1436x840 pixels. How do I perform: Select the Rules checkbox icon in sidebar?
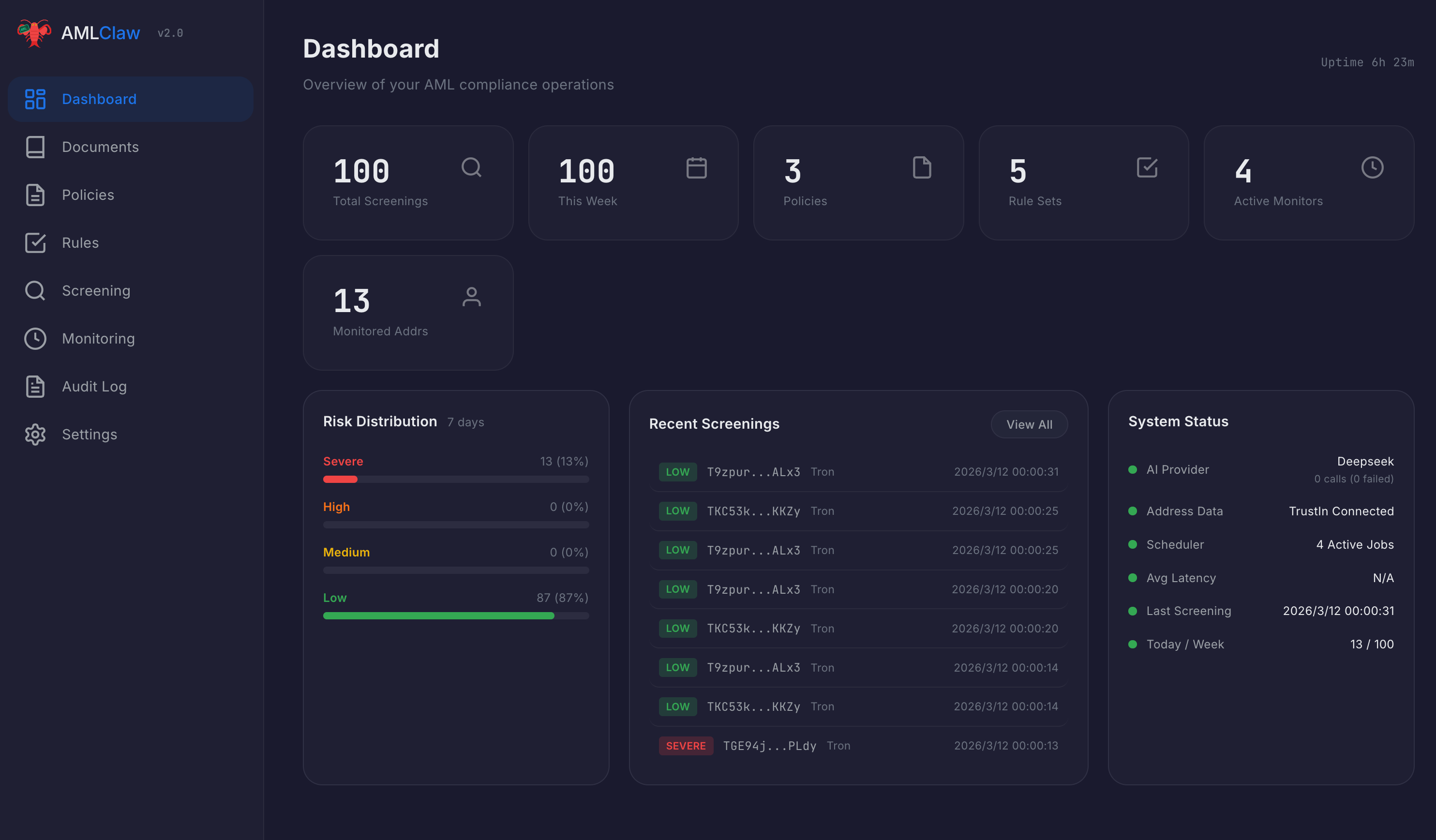coord(35,243)
